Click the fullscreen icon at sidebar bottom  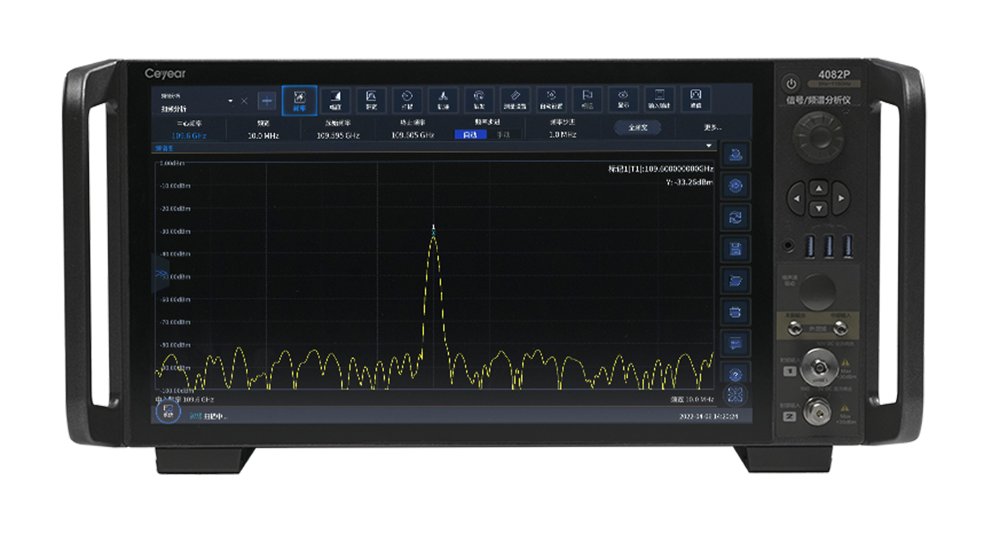click(736, 396)
